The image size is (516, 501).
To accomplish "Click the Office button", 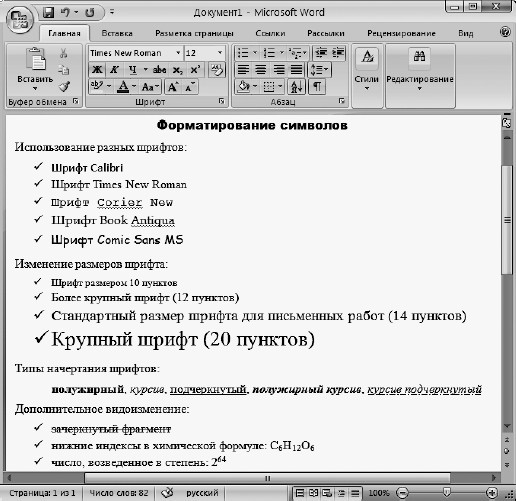I will (x=20, y=19).
